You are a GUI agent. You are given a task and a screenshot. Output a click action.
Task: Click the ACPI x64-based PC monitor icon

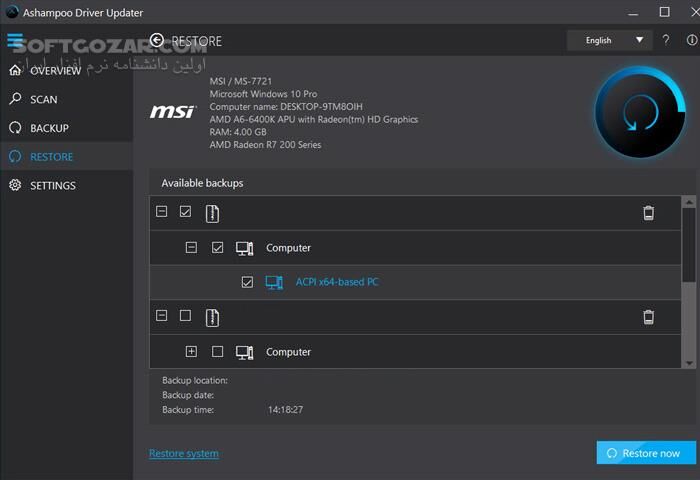pyautogui.click(x=274, y=282)
